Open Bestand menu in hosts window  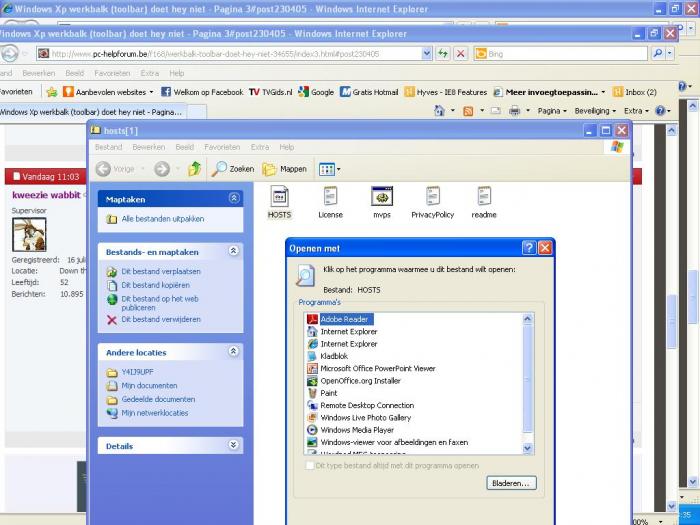[x=108, y=147]
